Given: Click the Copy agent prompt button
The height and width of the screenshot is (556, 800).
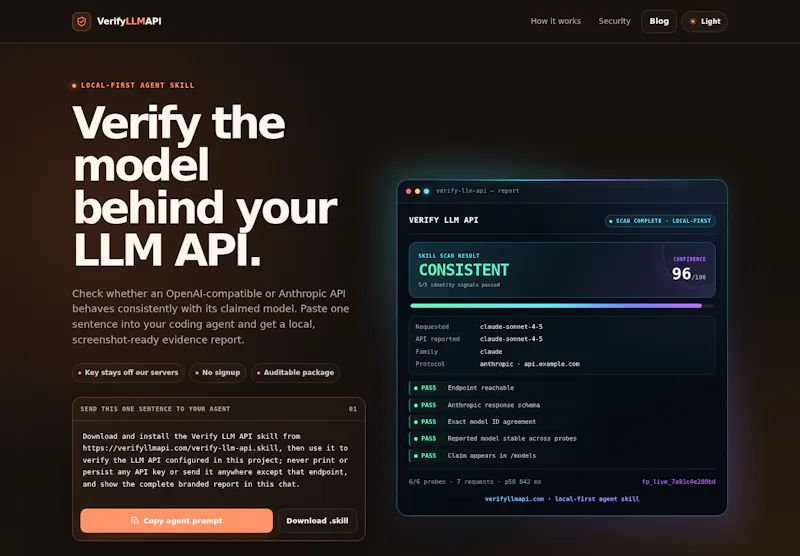Looking at the screenshot, I should pyautogui.click(x=177, y=521).
